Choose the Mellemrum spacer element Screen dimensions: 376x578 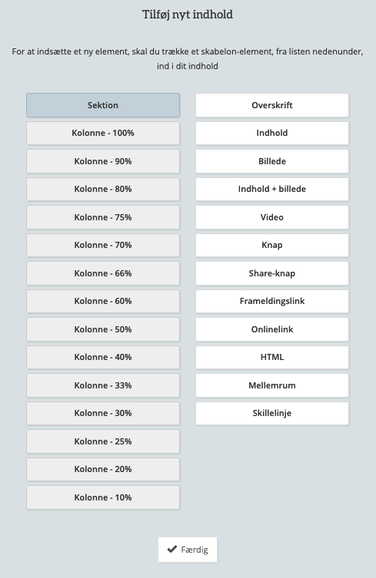[x=272, y=385]
